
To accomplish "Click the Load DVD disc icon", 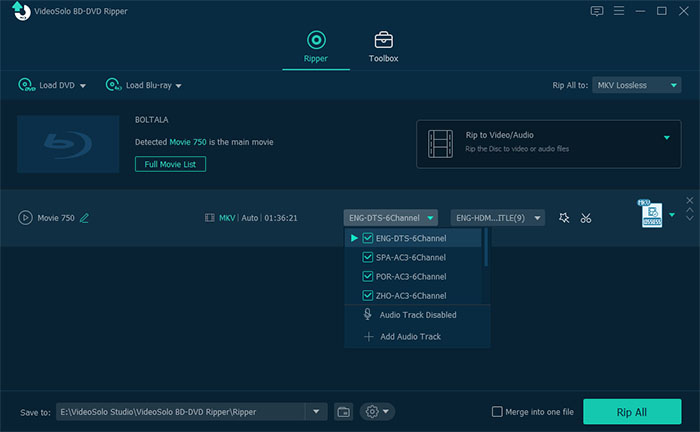I will coord(26,85).
